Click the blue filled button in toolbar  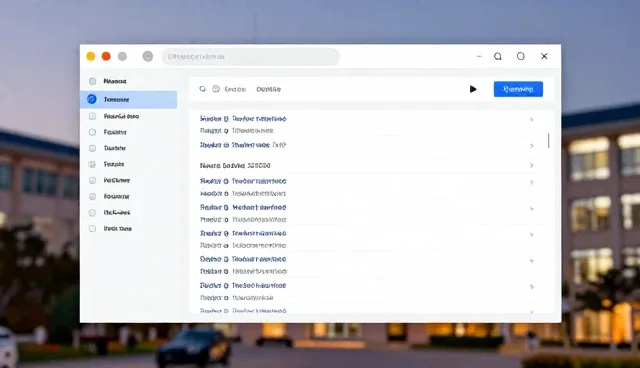518,89
